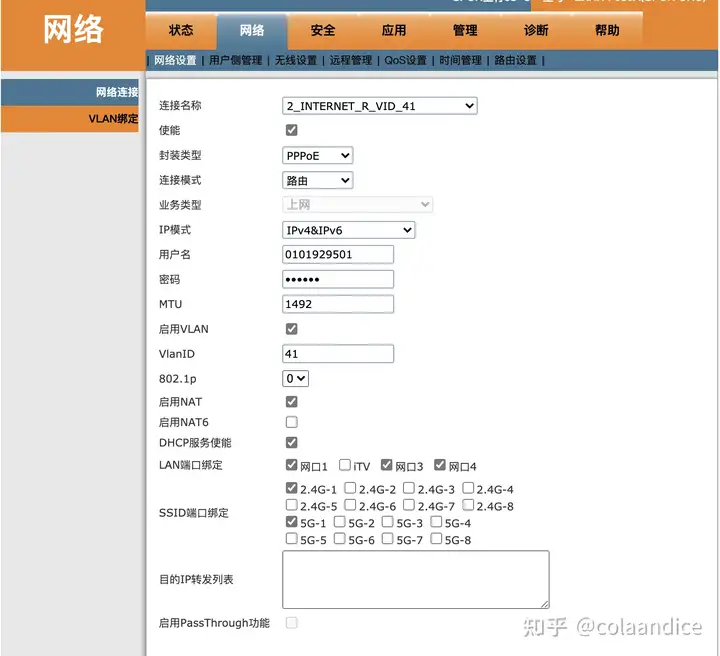The image size is (720, 656).
Task: Uncheck the 网口4 LAN port checkbox
Action: pos(440,465)
